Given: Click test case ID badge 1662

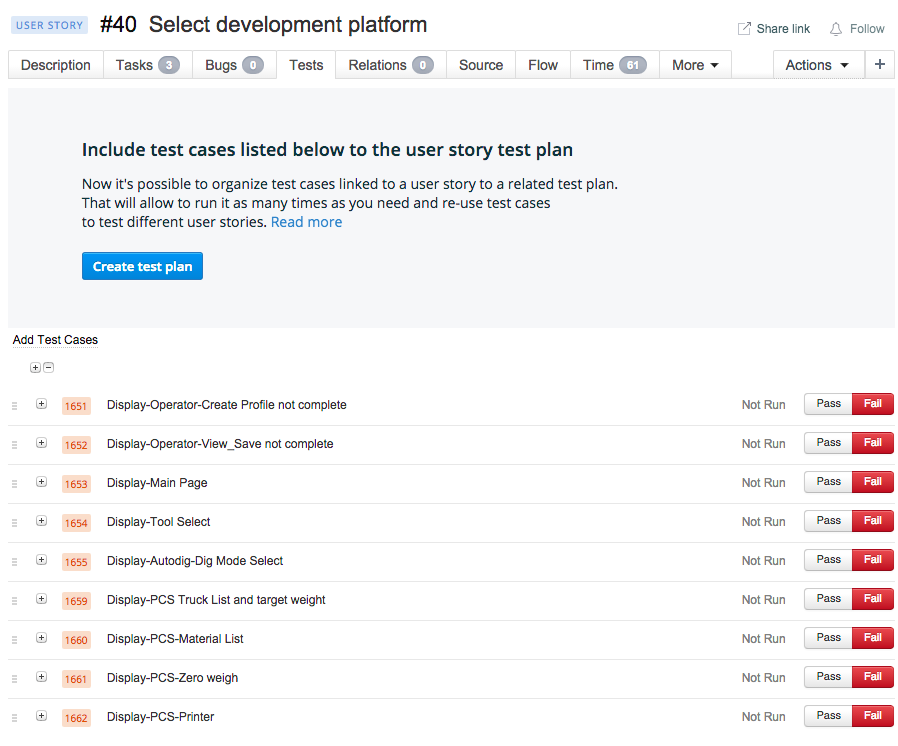Looking at the screenshot, I should click(76, 717).
